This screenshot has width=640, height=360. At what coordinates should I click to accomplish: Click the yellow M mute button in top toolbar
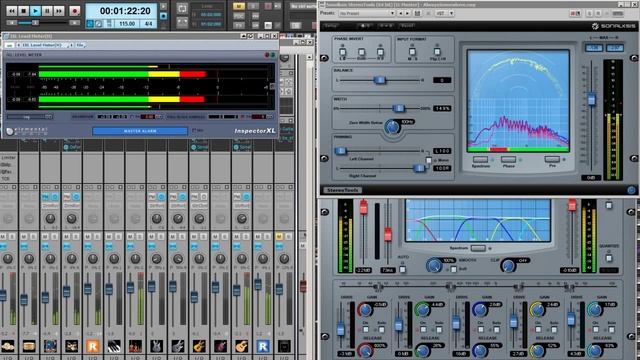(239, 7)
